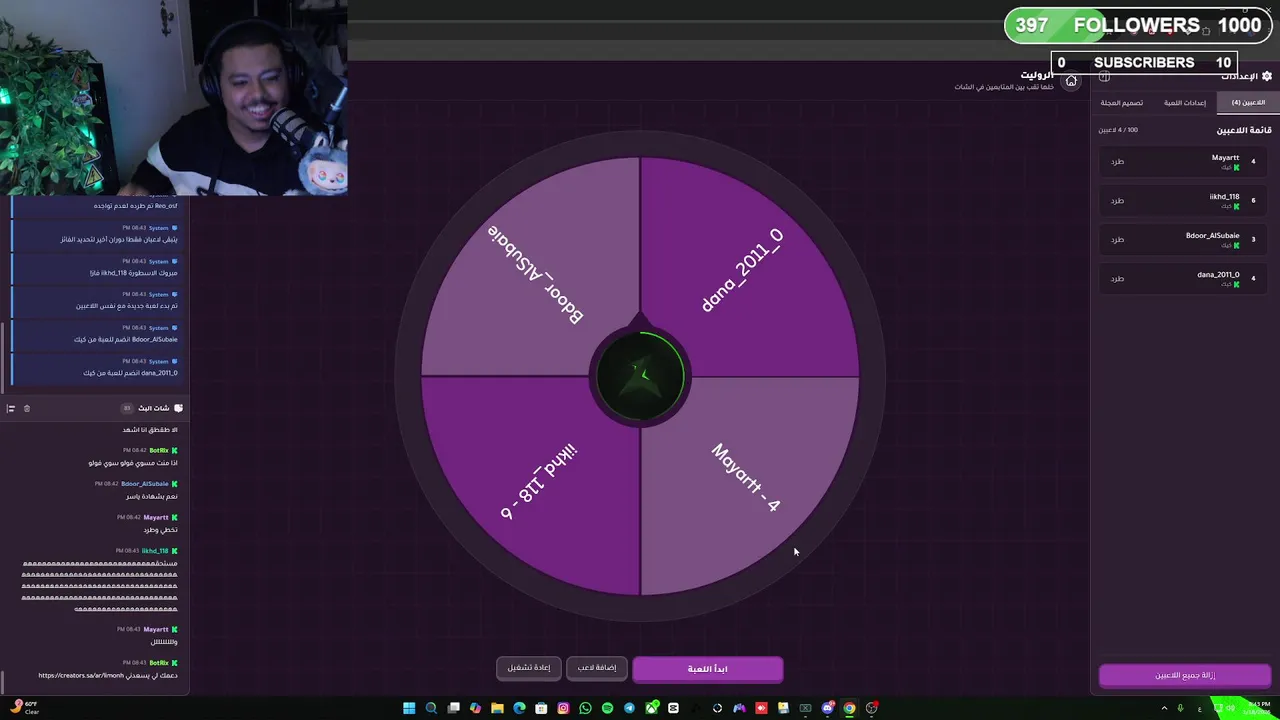Select dana_2011_0 name in players list

(1218, 275)
